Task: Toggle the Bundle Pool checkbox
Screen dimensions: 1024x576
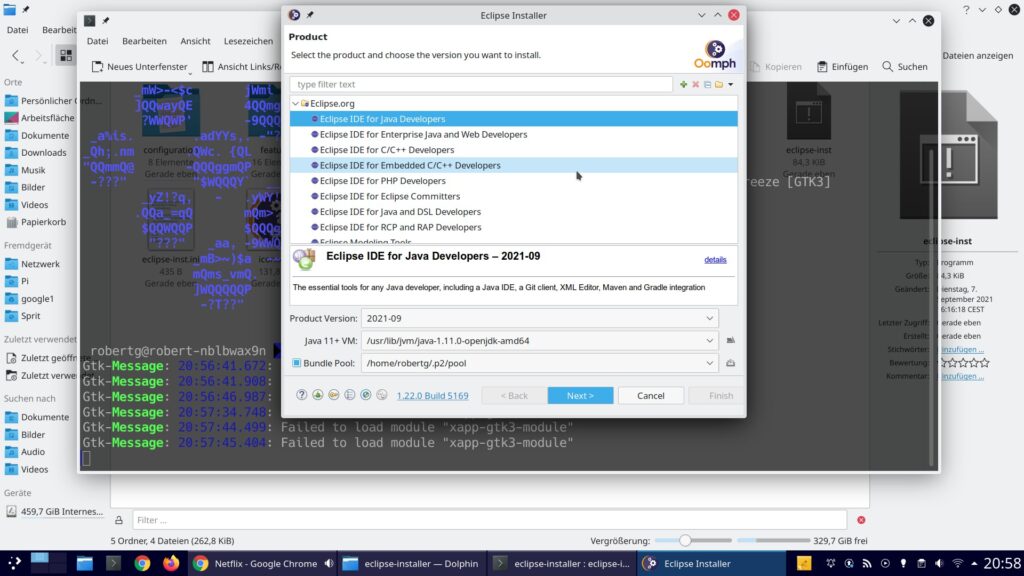Action: click(x=296, y=363)
